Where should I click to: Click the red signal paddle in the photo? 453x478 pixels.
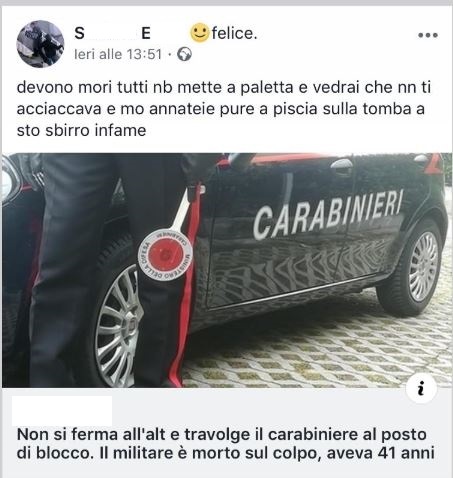[165, 254]
